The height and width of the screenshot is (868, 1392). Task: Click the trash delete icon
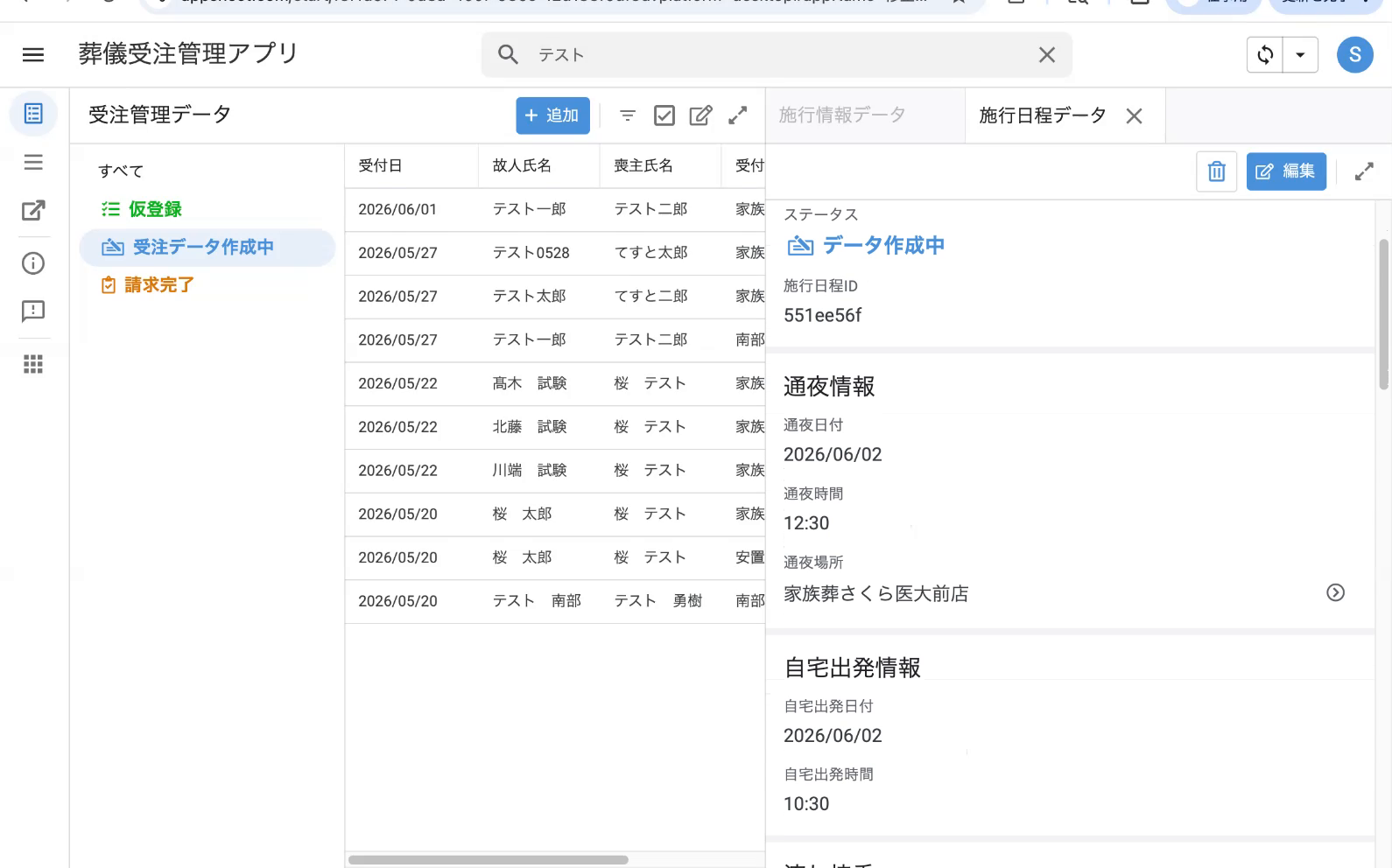[1217, 171]
